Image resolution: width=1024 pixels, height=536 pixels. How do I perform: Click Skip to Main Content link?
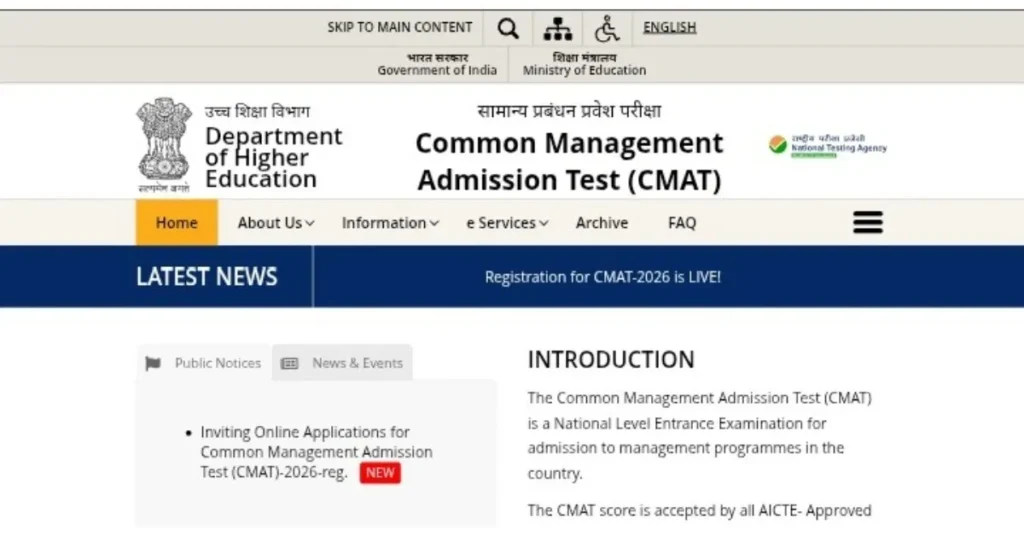(x=400, y=27)
